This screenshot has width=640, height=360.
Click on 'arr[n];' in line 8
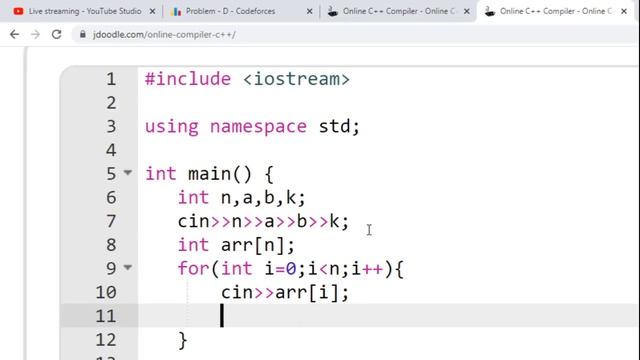258,245
